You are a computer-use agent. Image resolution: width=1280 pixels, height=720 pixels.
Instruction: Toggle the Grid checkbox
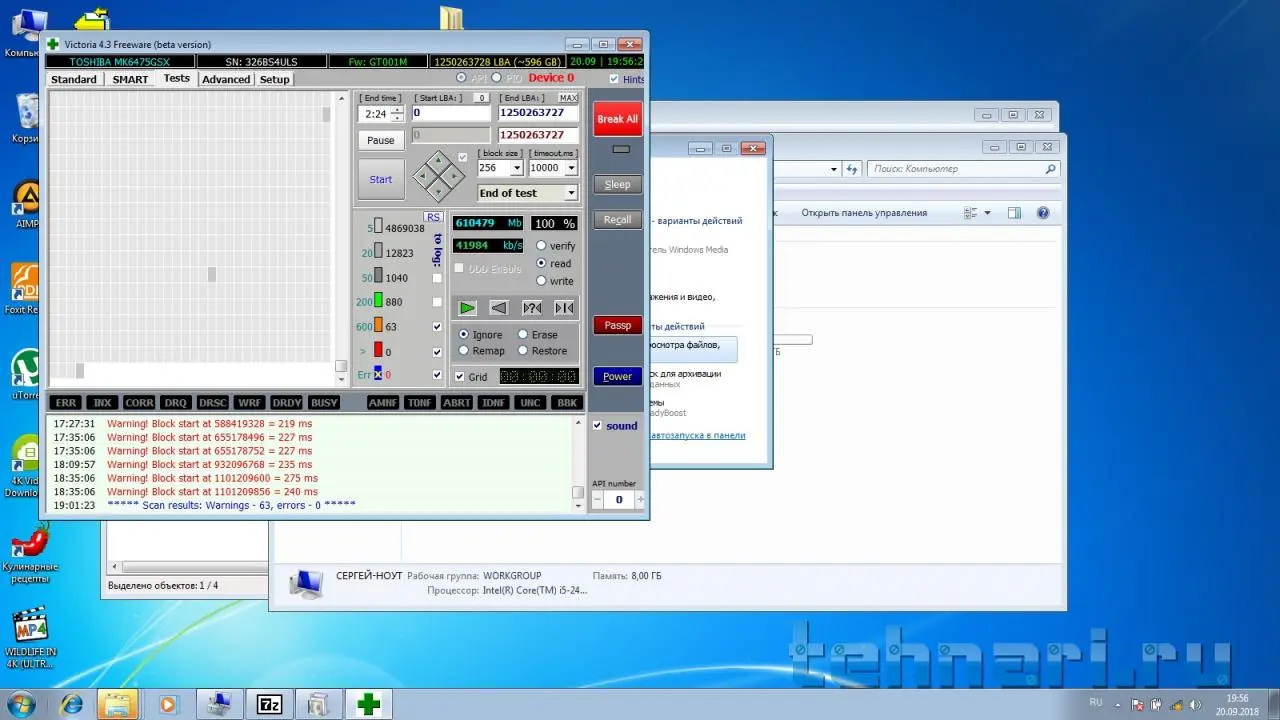(x=460, y=377)
